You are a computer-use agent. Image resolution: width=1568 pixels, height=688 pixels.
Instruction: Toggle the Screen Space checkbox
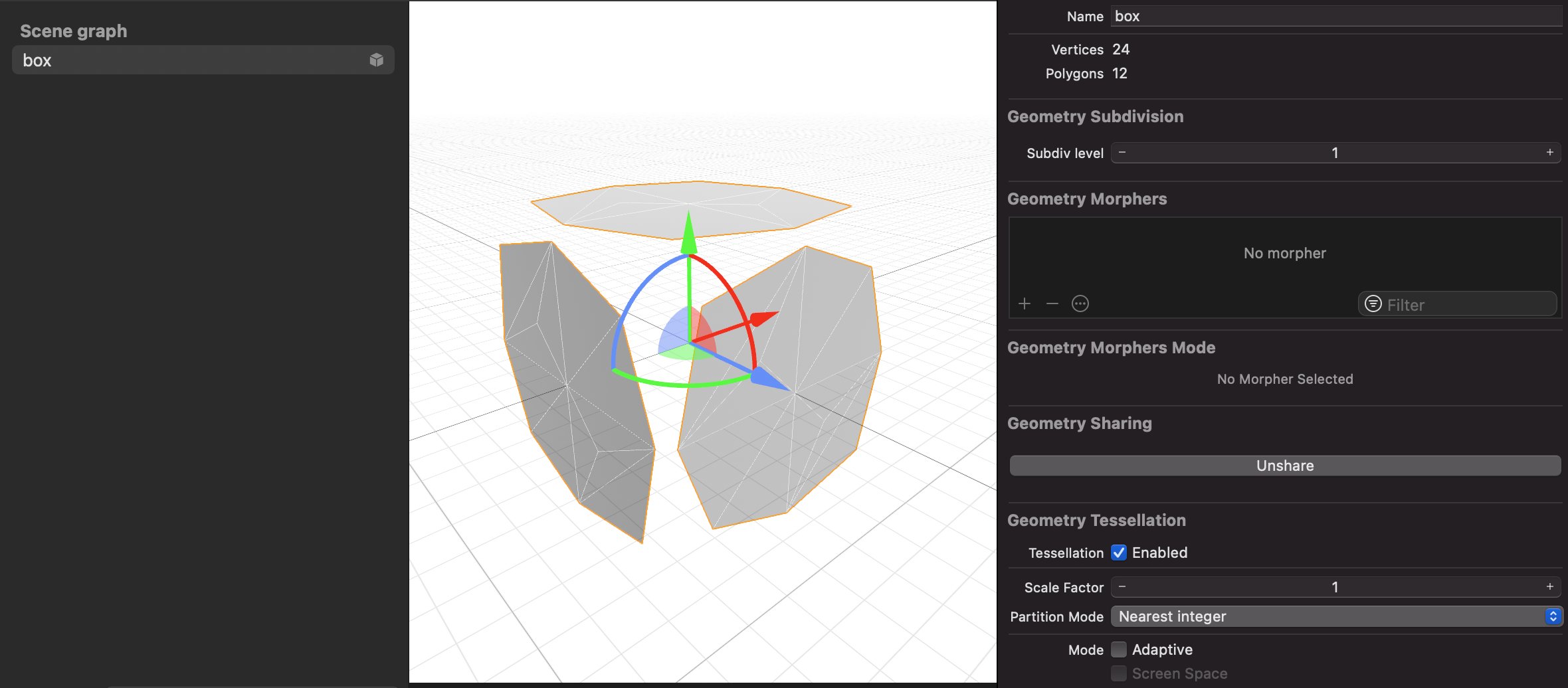1119,673
